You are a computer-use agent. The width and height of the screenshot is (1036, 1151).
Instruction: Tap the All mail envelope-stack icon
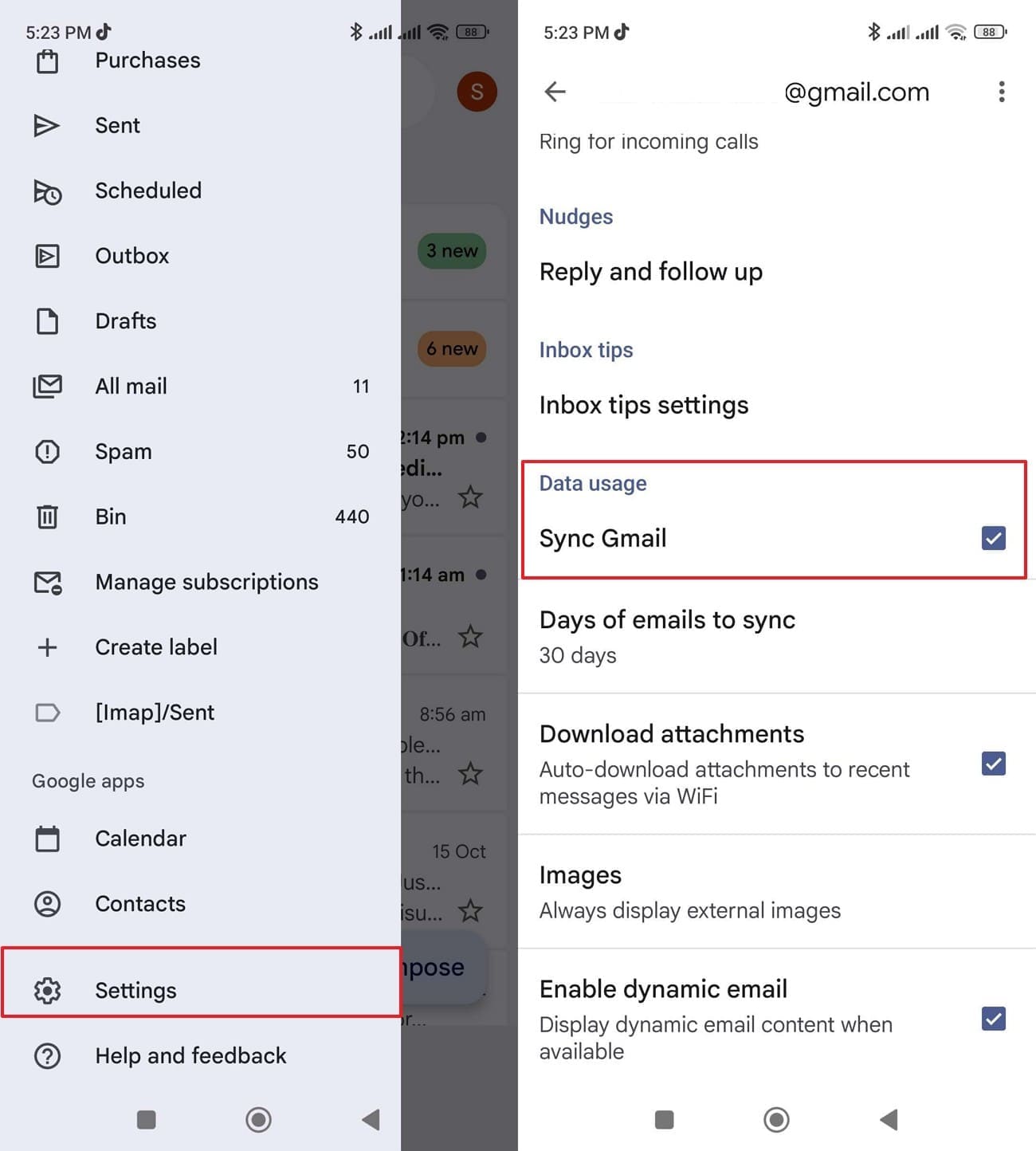pos(47,387)
